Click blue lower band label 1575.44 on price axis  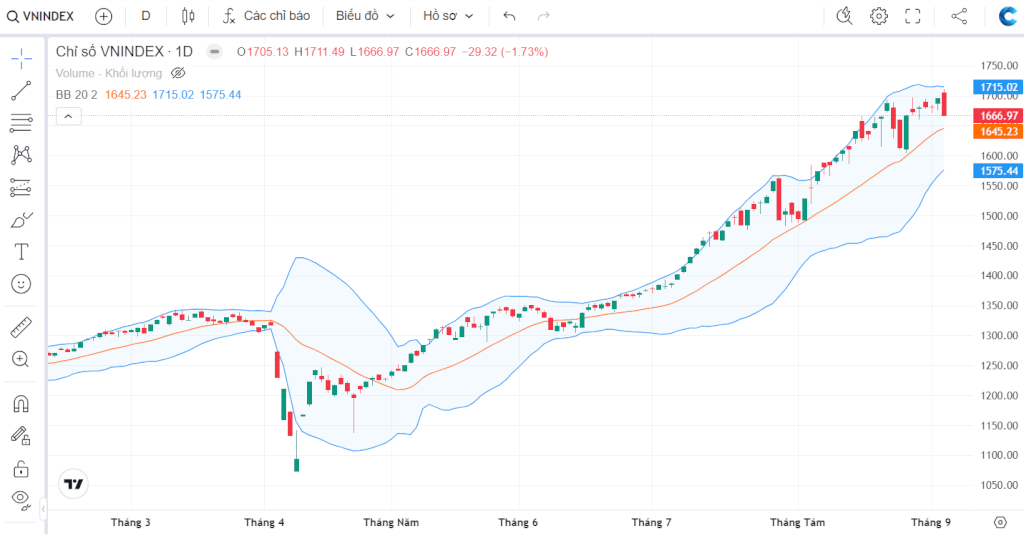999,170
